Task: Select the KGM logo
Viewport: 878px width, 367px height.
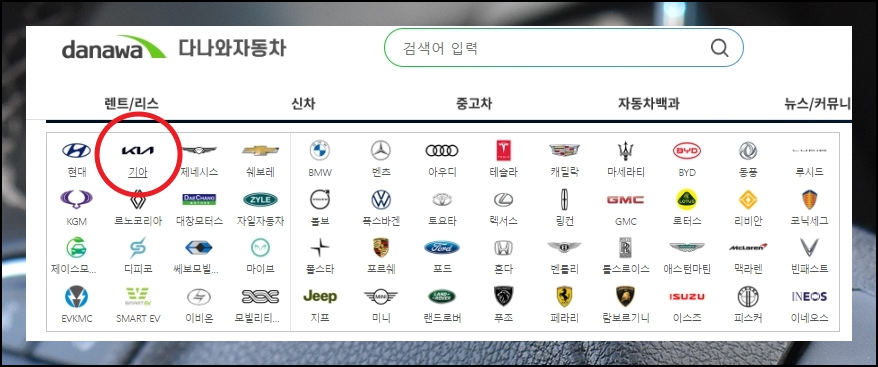Action: pos(77,199)
